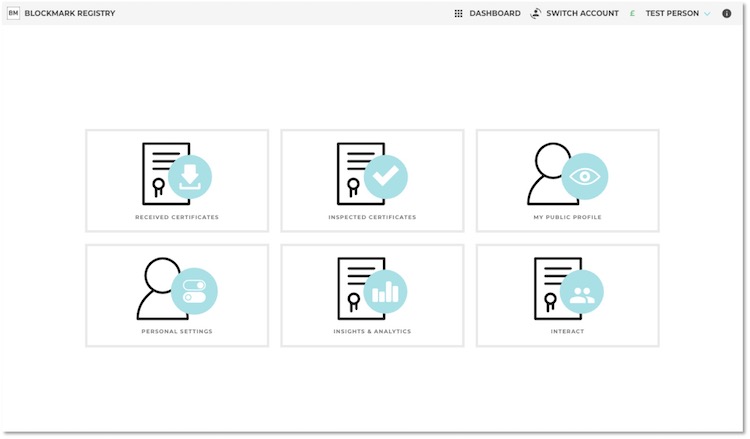
Task: Click the Insights & Analytics bar chart icon
Action: click(385, 292)
